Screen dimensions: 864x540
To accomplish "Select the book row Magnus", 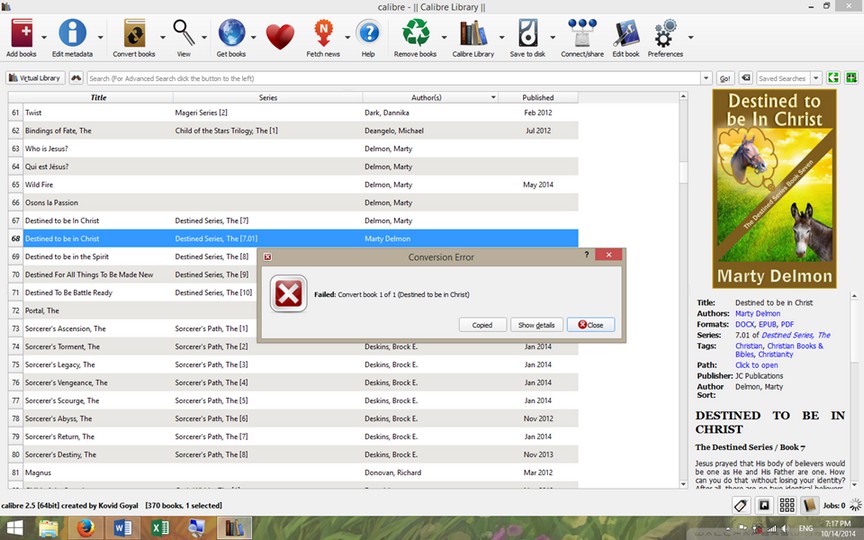I will tap(293, 473).
